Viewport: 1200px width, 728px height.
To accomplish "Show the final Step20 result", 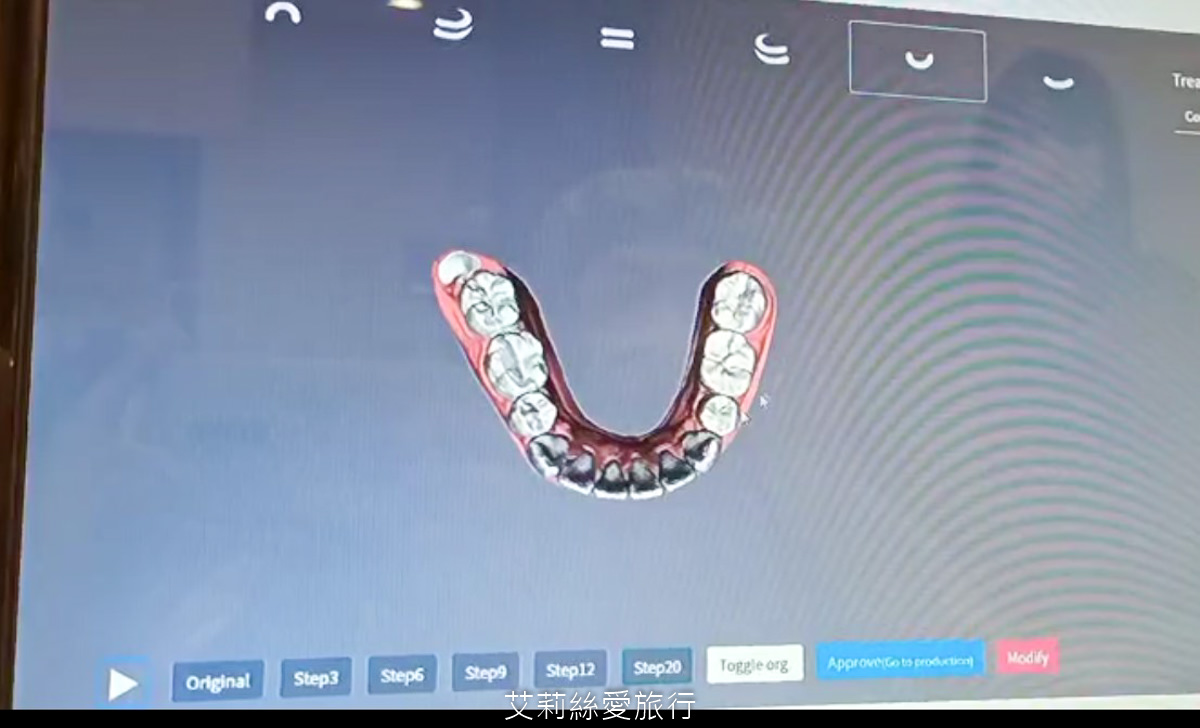I will click(x=657, y=667).
